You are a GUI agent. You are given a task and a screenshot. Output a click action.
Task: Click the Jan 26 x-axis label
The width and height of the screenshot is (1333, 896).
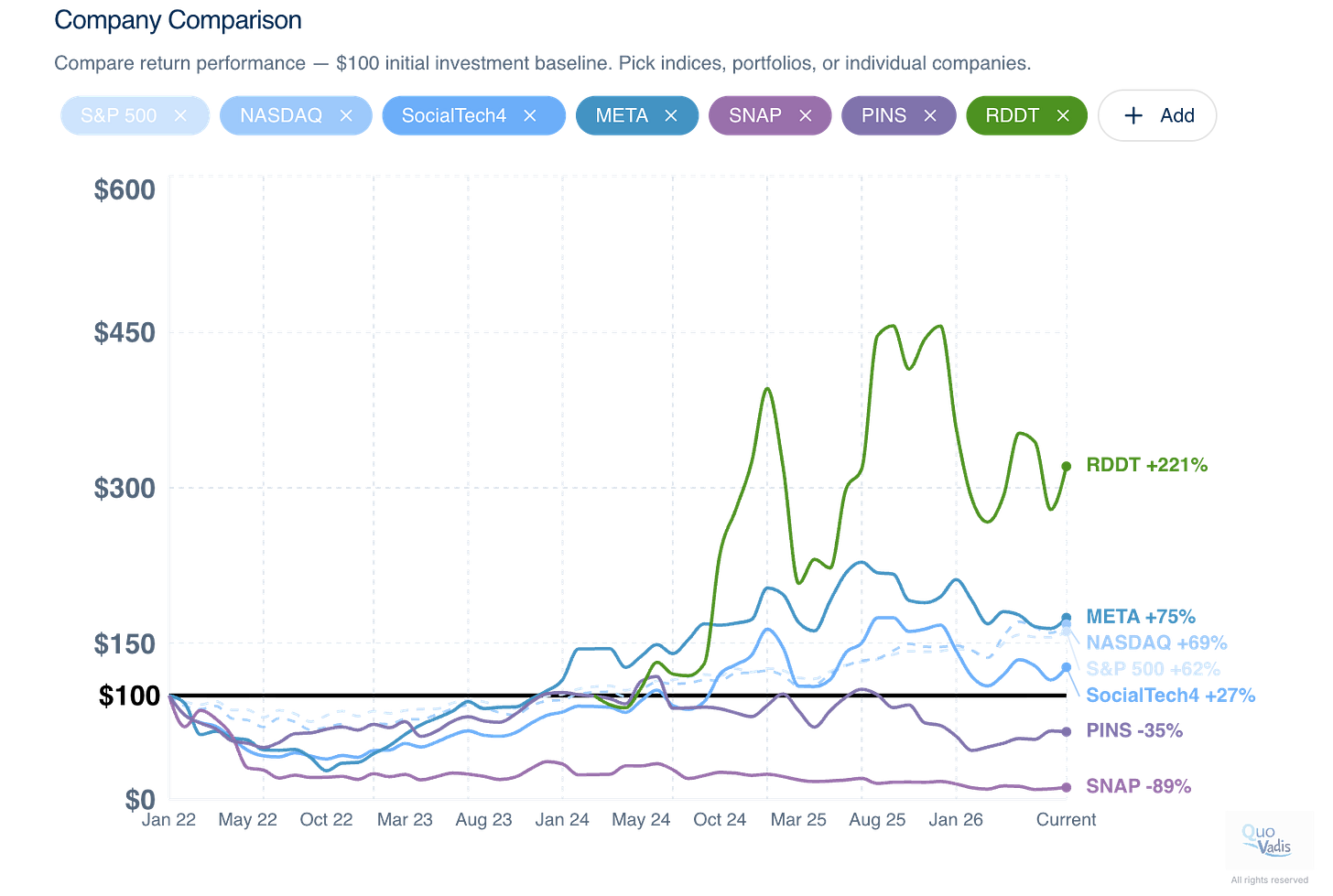click(x=956, y=819)
